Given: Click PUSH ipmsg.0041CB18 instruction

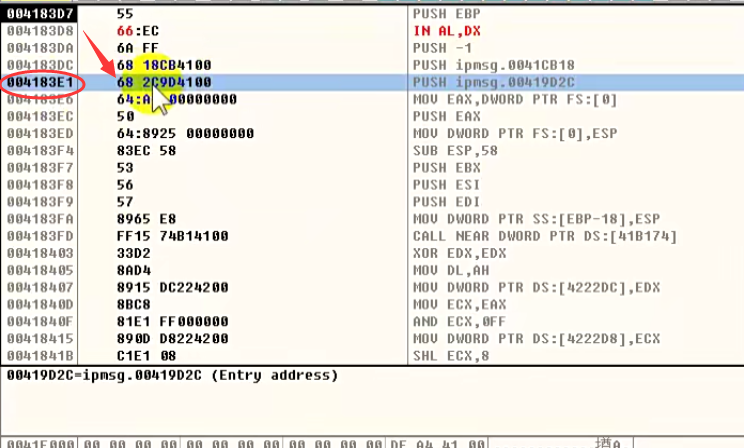Looking at the screenshot, I should click(494, 65).
